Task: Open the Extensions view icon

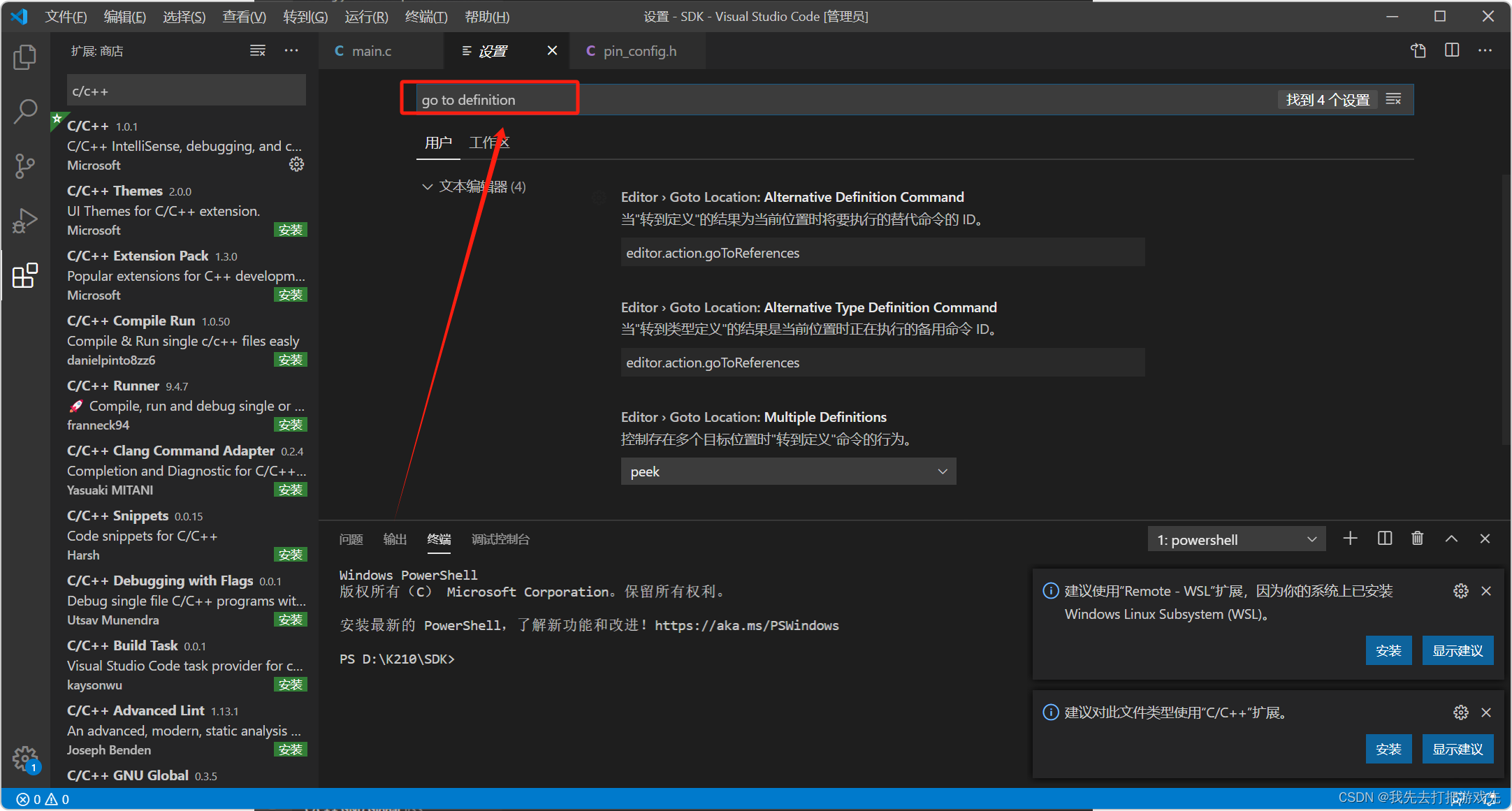Action: tap(25, 275)
